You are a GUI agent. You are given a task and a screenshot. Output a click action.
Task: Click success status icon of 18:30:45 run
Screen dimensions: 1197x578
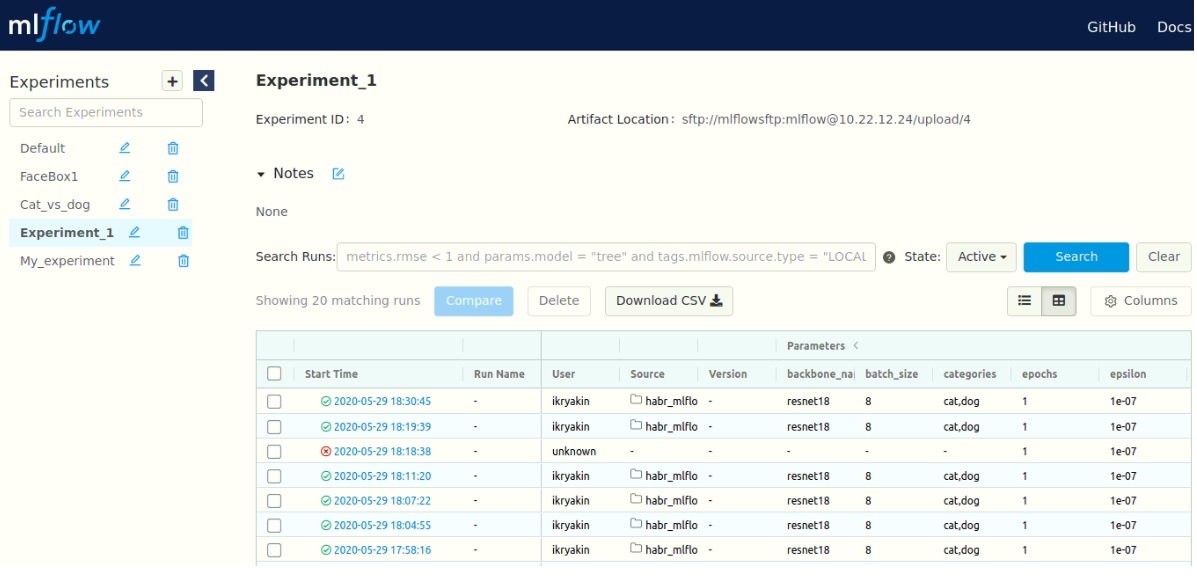(x=326, y=401)
